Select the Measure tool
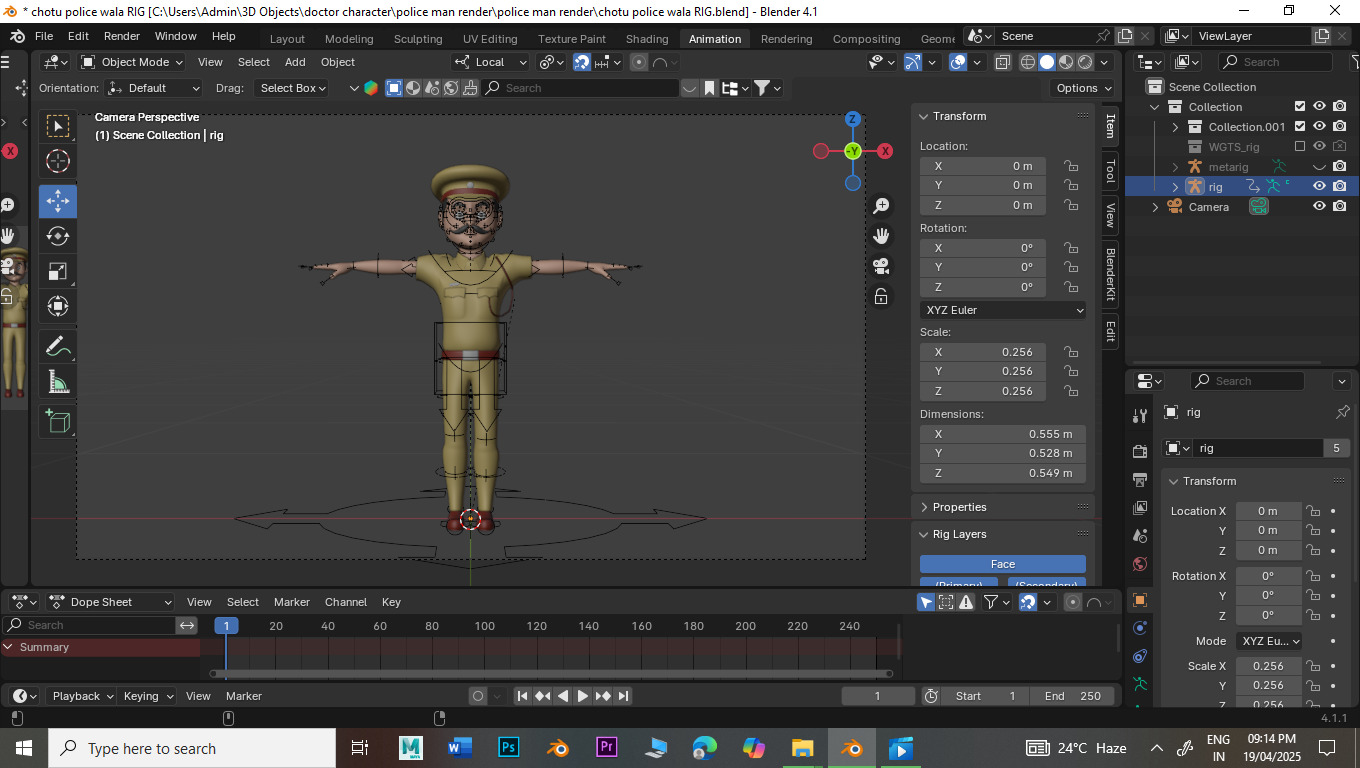This screenshot has height=768, width=1360. pos(58,382)
